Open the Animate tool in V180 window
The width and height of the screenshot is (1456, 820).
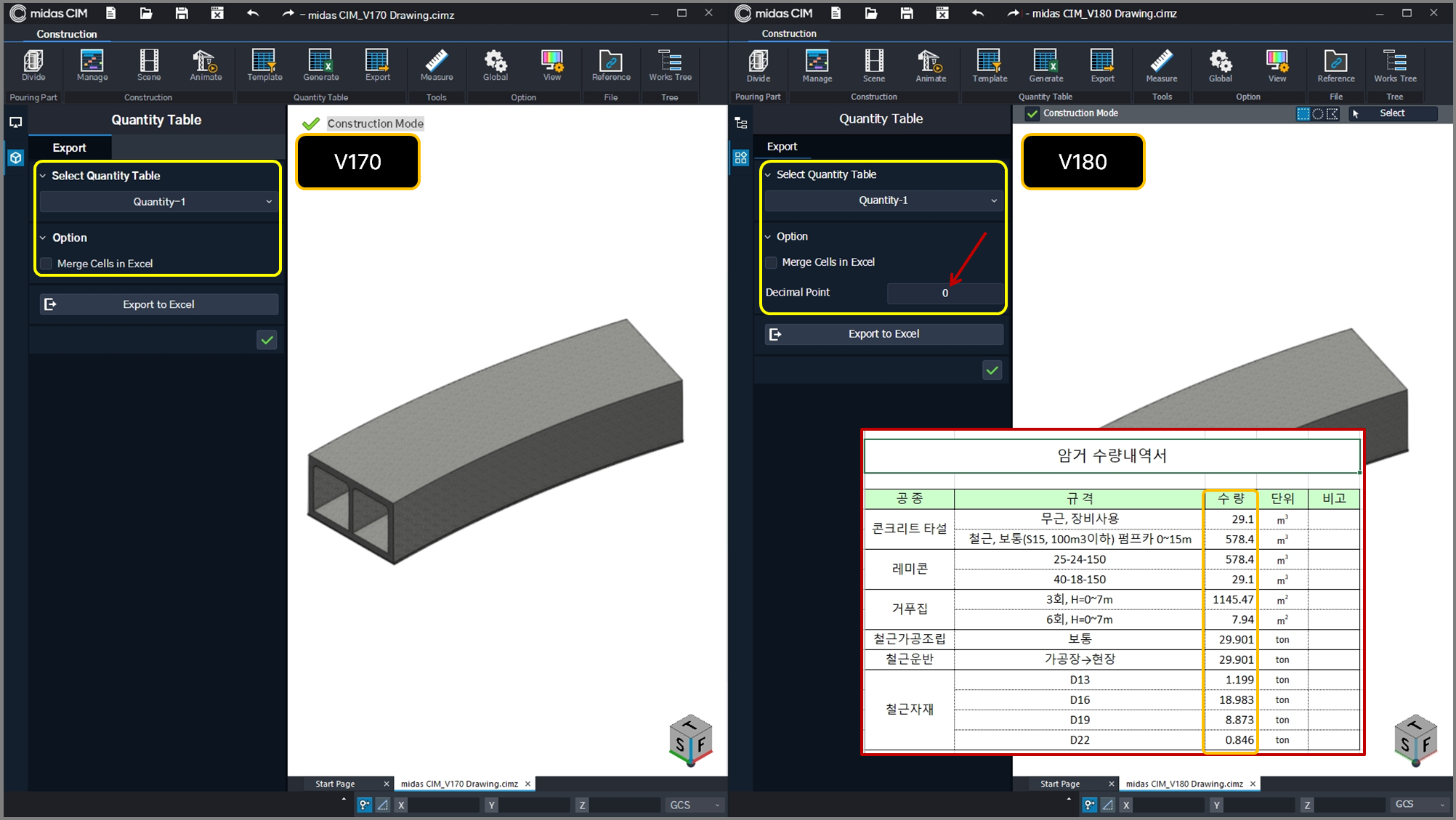pos(931,65)
